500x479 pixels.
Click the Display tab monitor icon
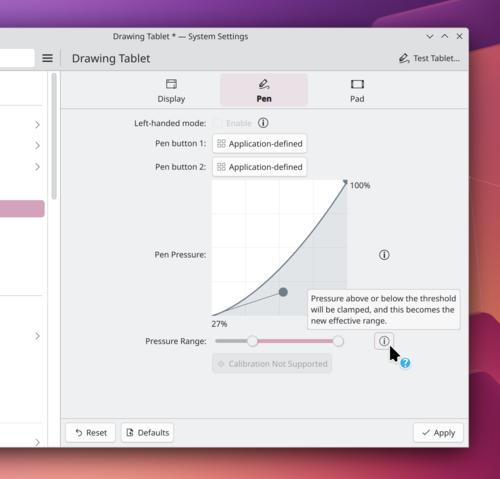coord(171,84)
